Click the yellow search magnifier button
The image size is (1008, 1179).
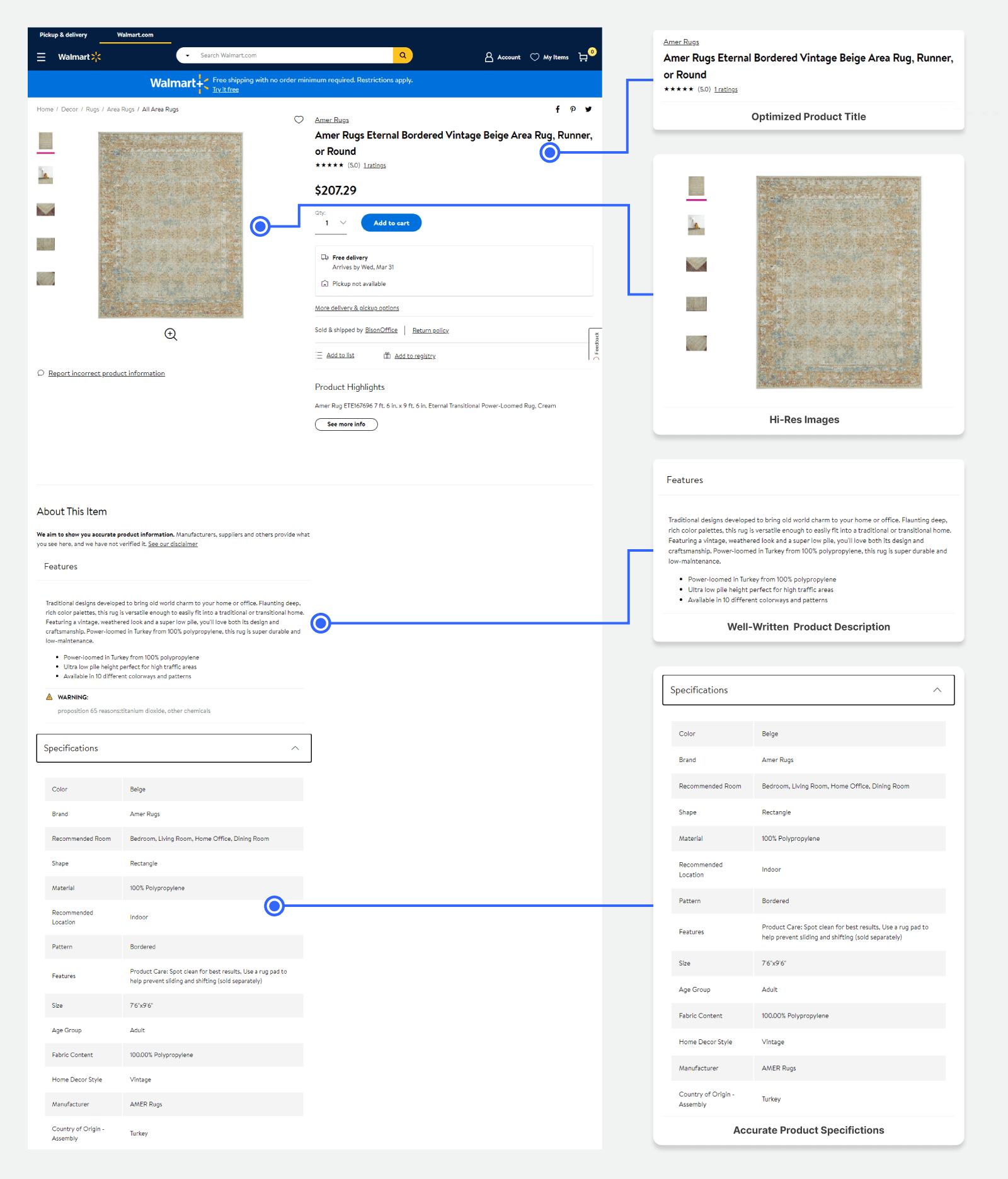(403, 55)
